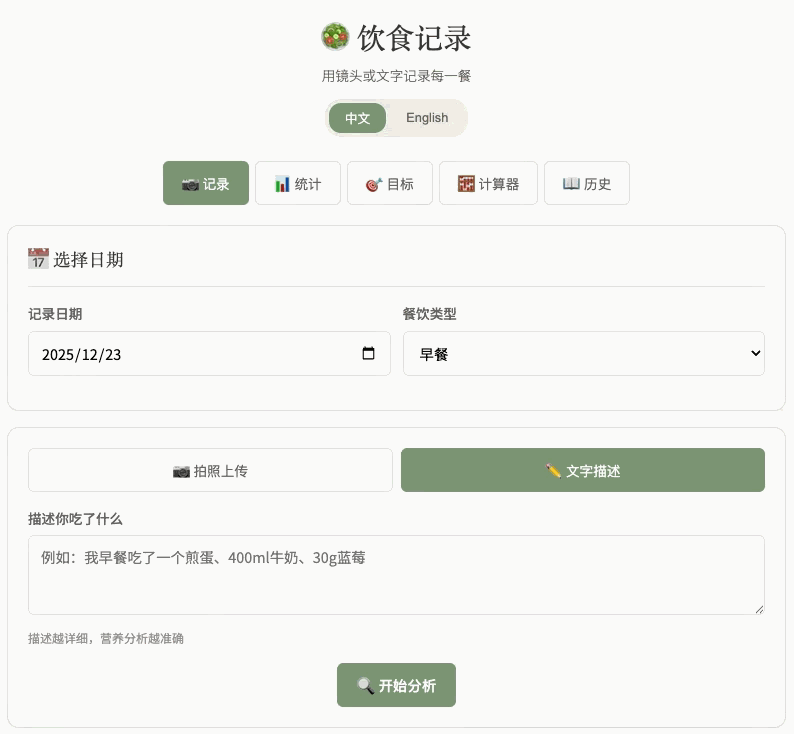This screenshot has height=734, width=794.
Task: Switch input mode to 拍照上传
Action: [x=210, y=470]
